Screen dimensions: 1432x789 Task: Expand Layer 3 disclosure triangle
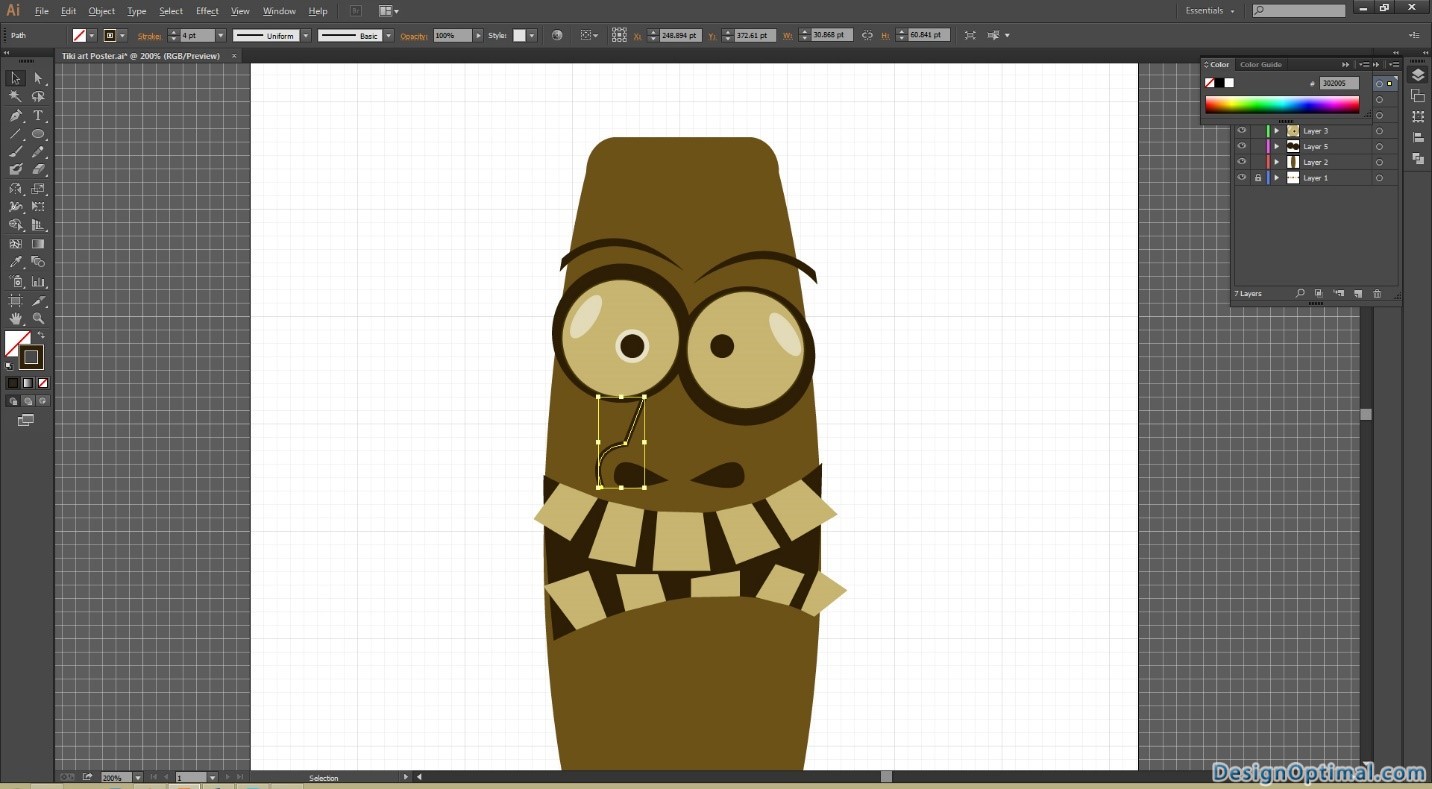coord(1276,131)
